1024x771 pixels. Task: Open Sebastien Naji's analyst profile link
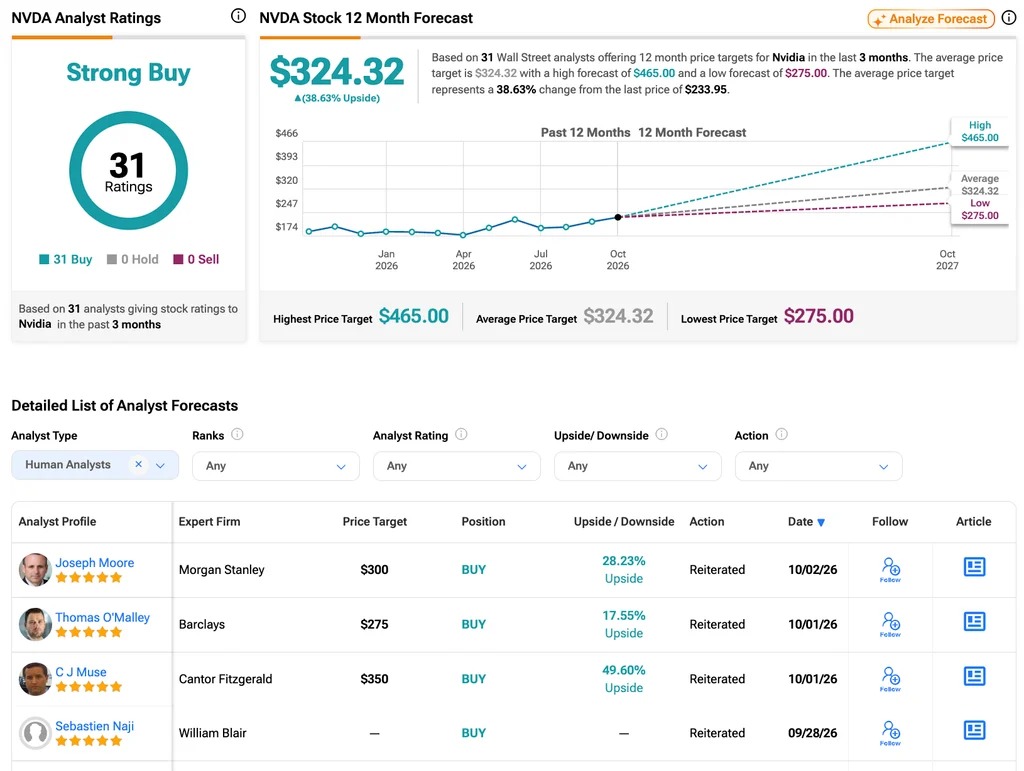point(95,727)
